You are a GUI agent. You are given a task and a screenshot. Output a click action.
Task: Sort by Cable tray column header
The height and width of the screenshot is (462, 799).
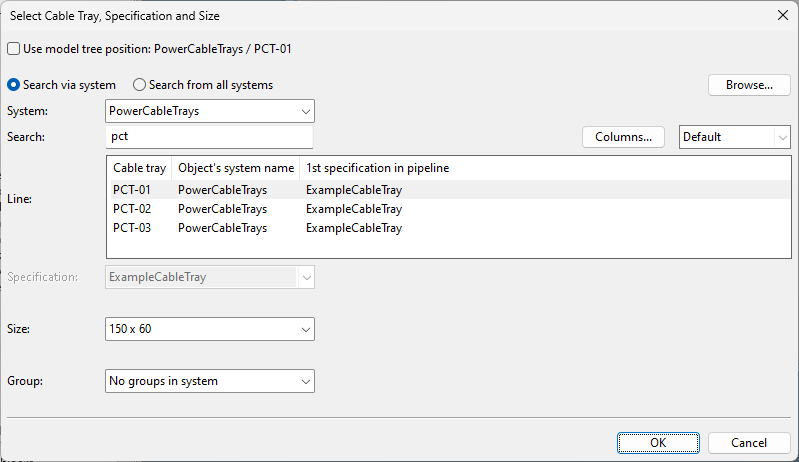tap(139, 168)
